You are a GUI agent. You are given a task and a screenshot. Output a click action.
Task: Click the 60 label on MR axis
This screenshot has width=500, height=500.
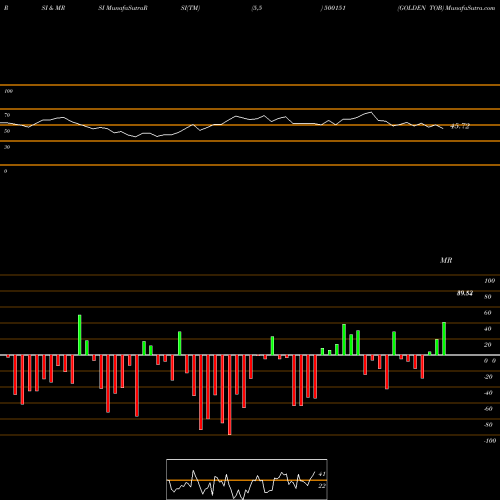488,313
